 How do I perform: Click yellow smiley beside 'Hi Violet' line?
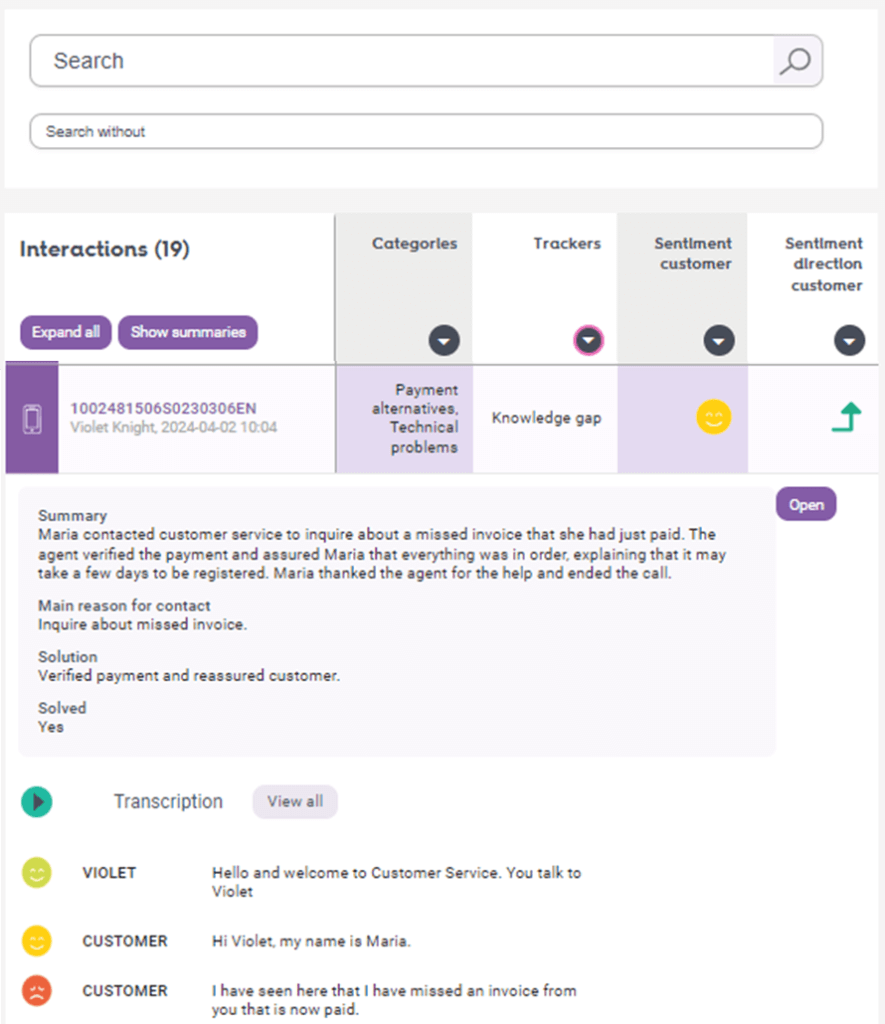(37, 941)
